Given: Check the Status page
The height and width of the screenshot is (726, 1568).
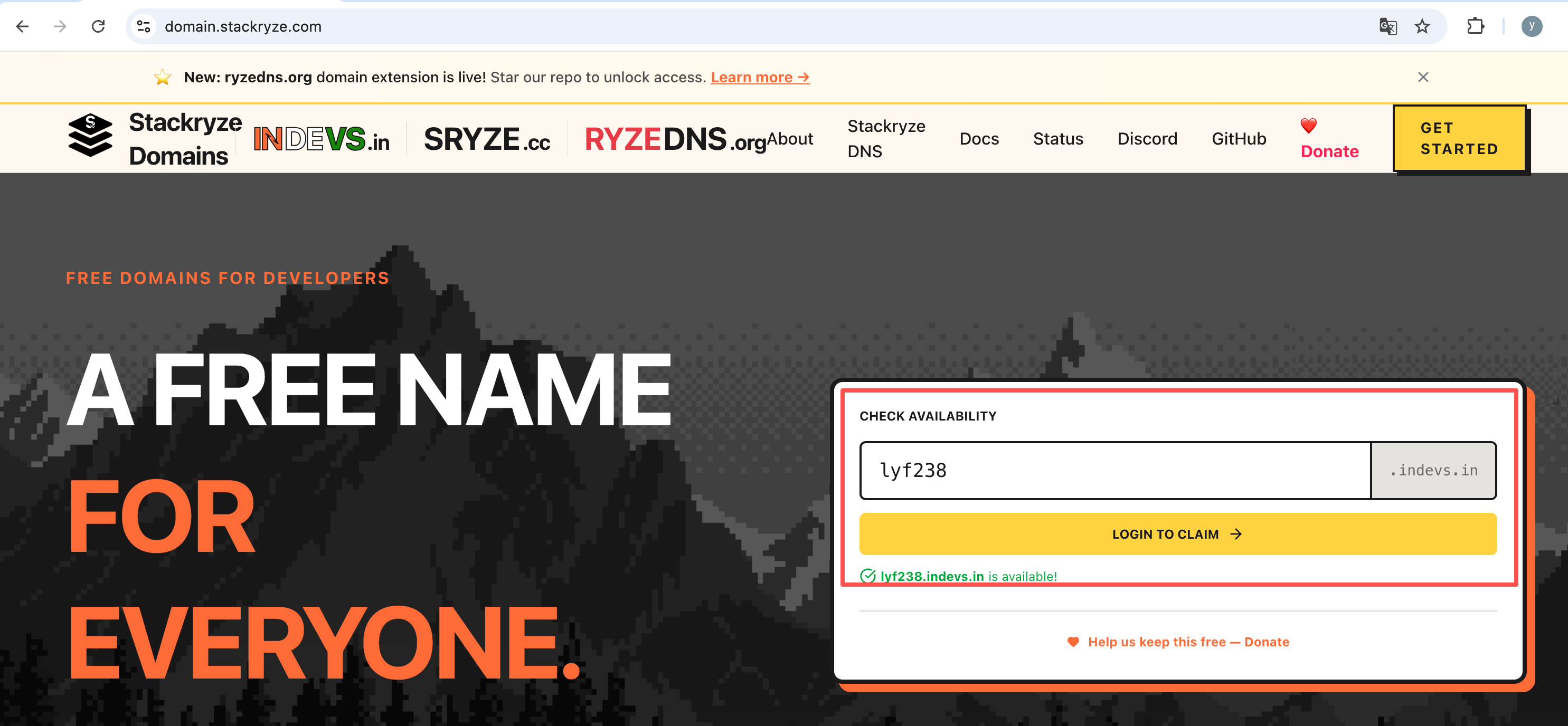Looking at the screenshot, I should 1058,139.
